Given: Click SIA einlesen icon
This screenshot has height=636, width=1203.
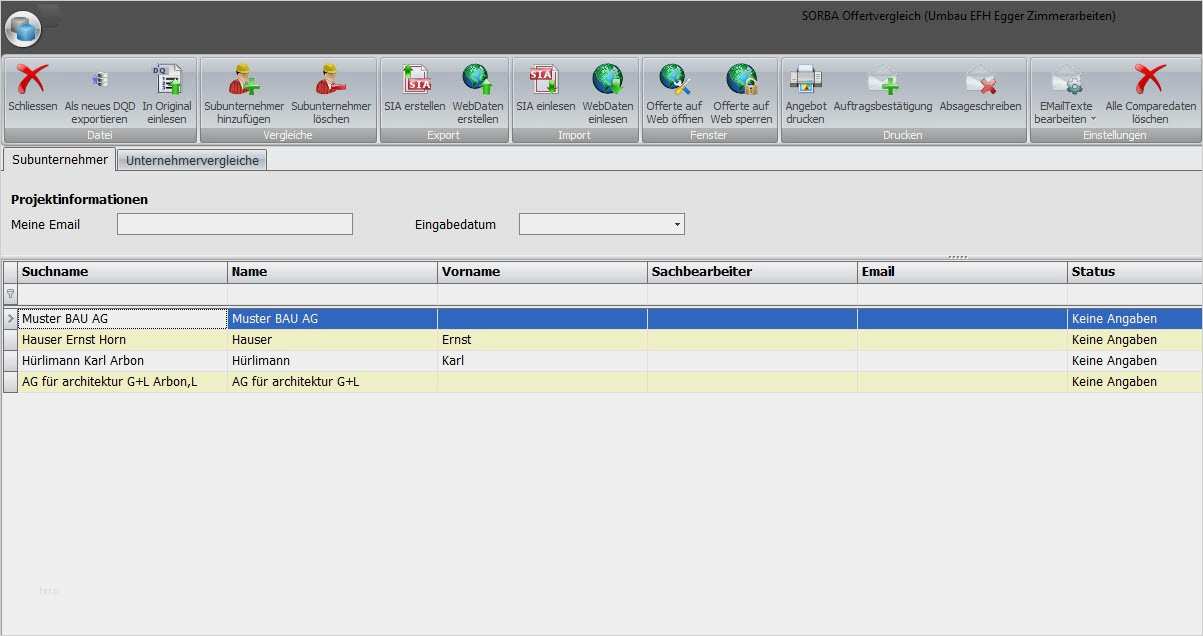Looking at the screenshot, I should (545, 79).
